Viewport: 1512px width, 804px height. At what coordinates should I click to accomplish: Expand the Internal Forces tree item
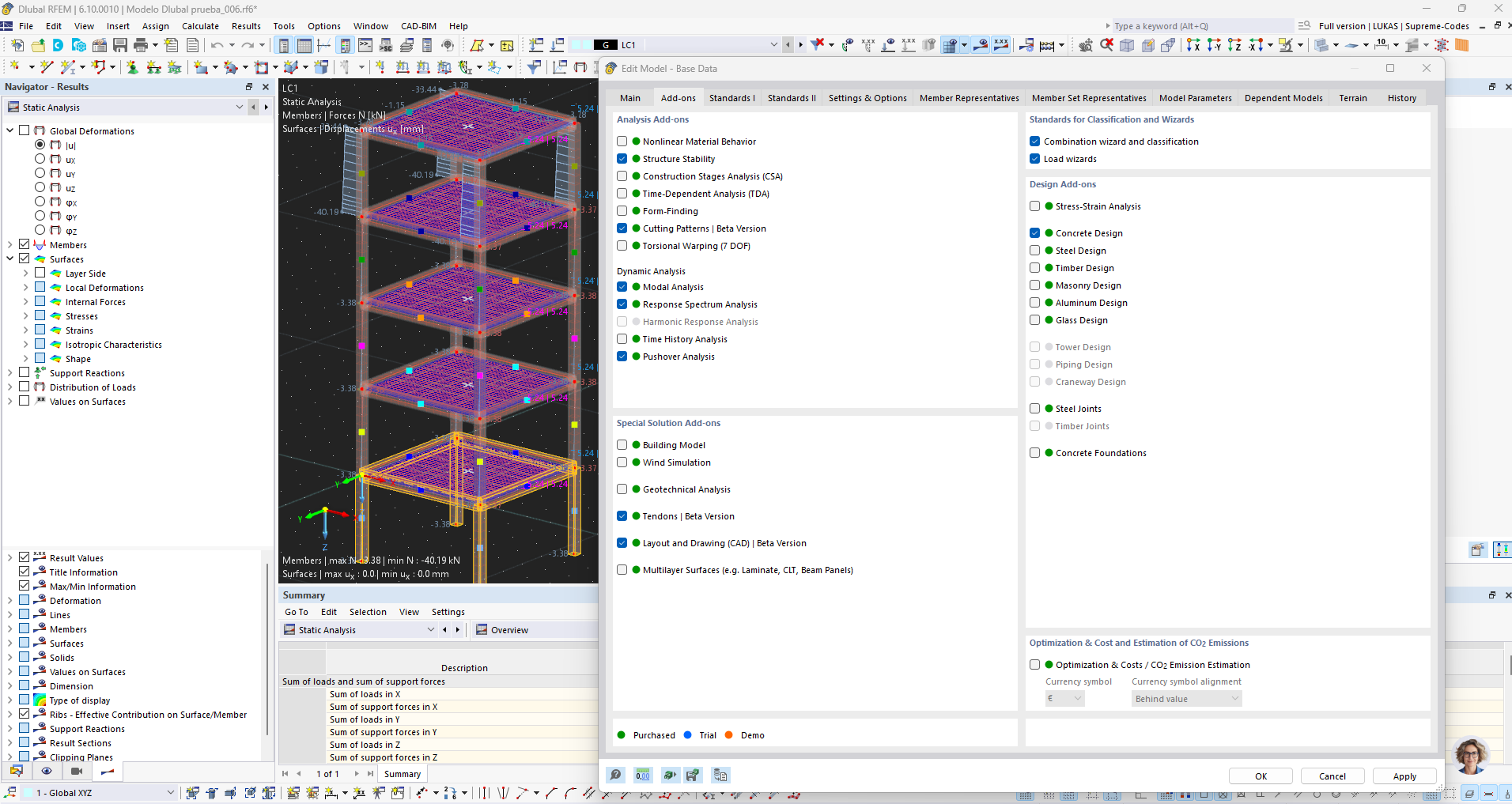tap(25, 302)
